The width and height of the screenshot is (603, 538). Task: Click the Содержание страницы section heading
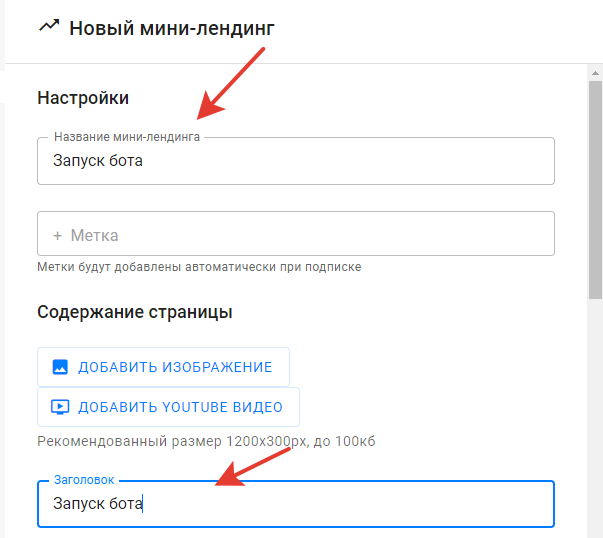(x=135, y=312)
